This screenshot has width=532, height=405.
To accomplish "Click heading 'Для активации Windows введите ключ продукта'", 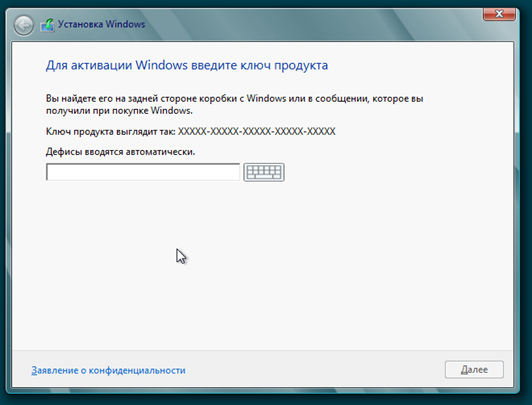I will pyautogui.click(x=187, y=65).
